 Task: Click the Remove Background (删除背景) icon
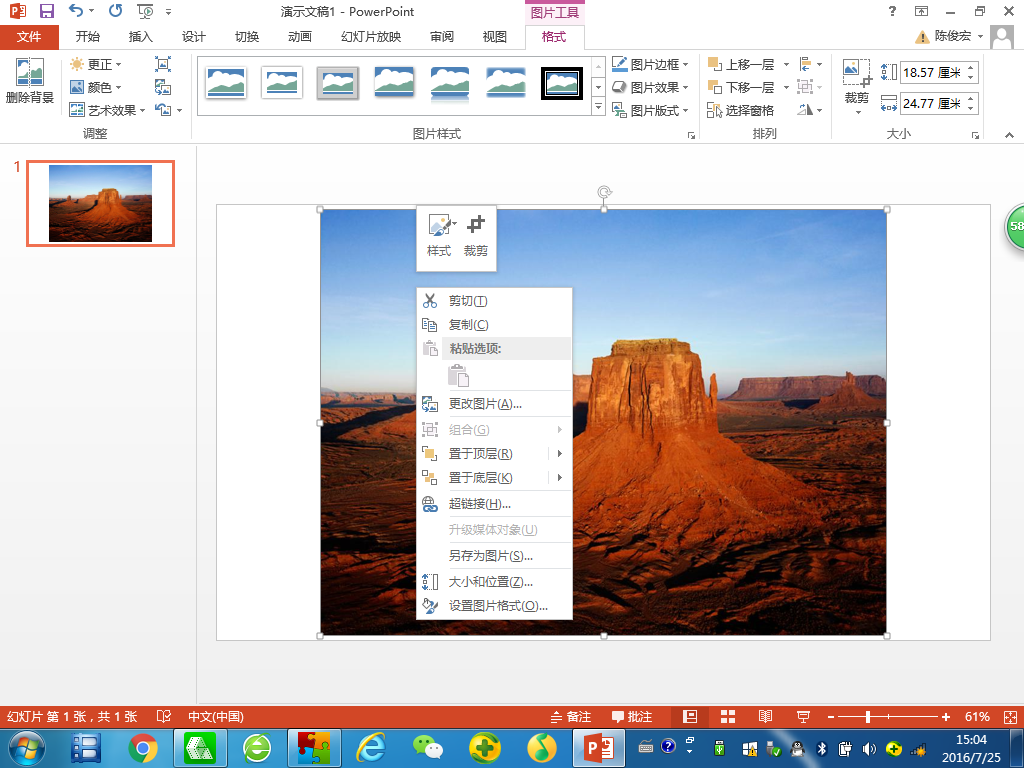coord(29,72)
